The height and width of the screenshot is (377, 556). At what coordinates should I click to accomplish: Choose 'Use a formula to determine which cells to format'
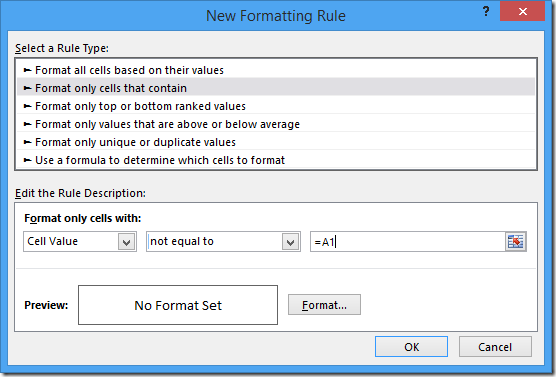tap(276, 160)
